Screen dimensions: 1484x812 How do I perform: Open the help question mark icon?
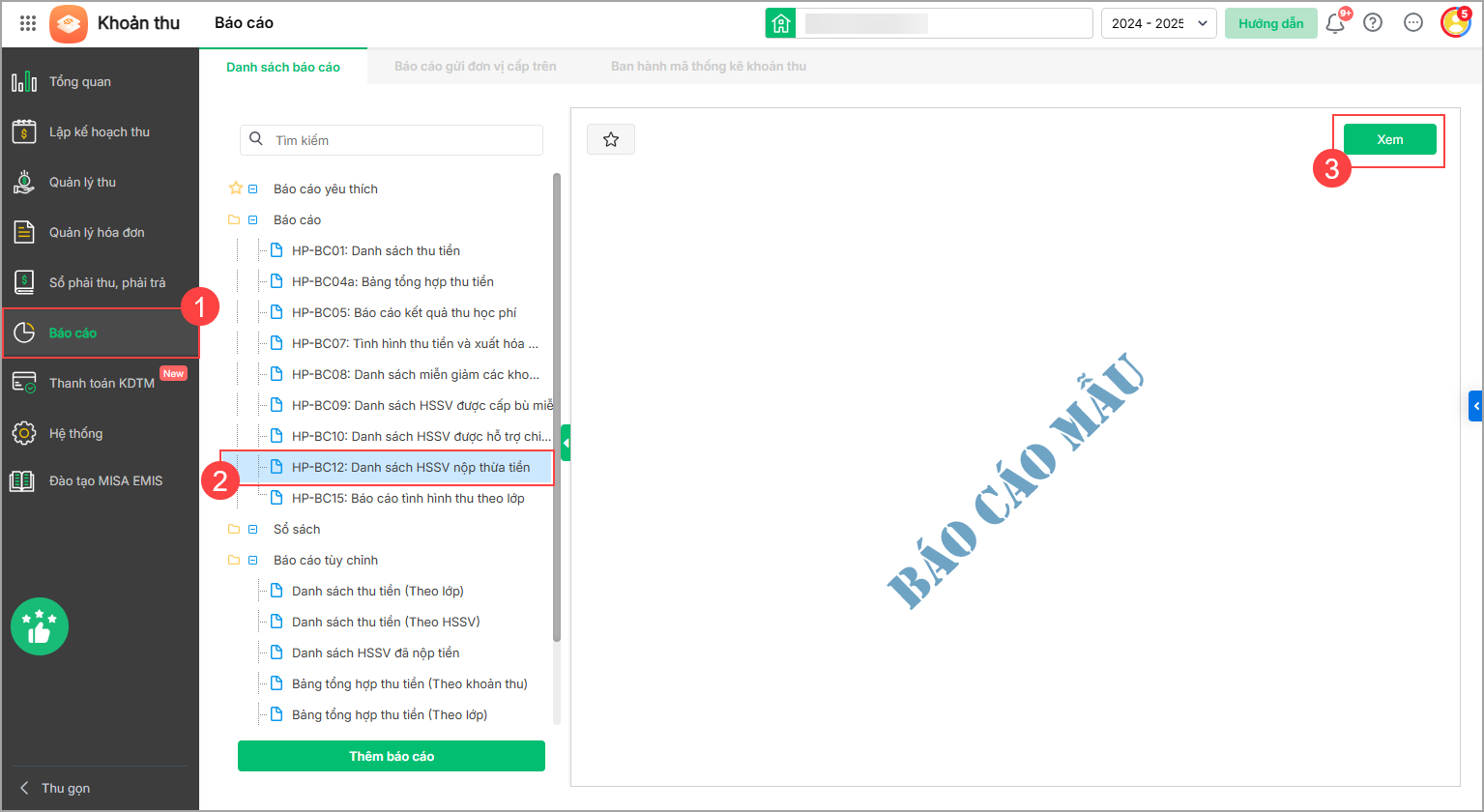1372,23
